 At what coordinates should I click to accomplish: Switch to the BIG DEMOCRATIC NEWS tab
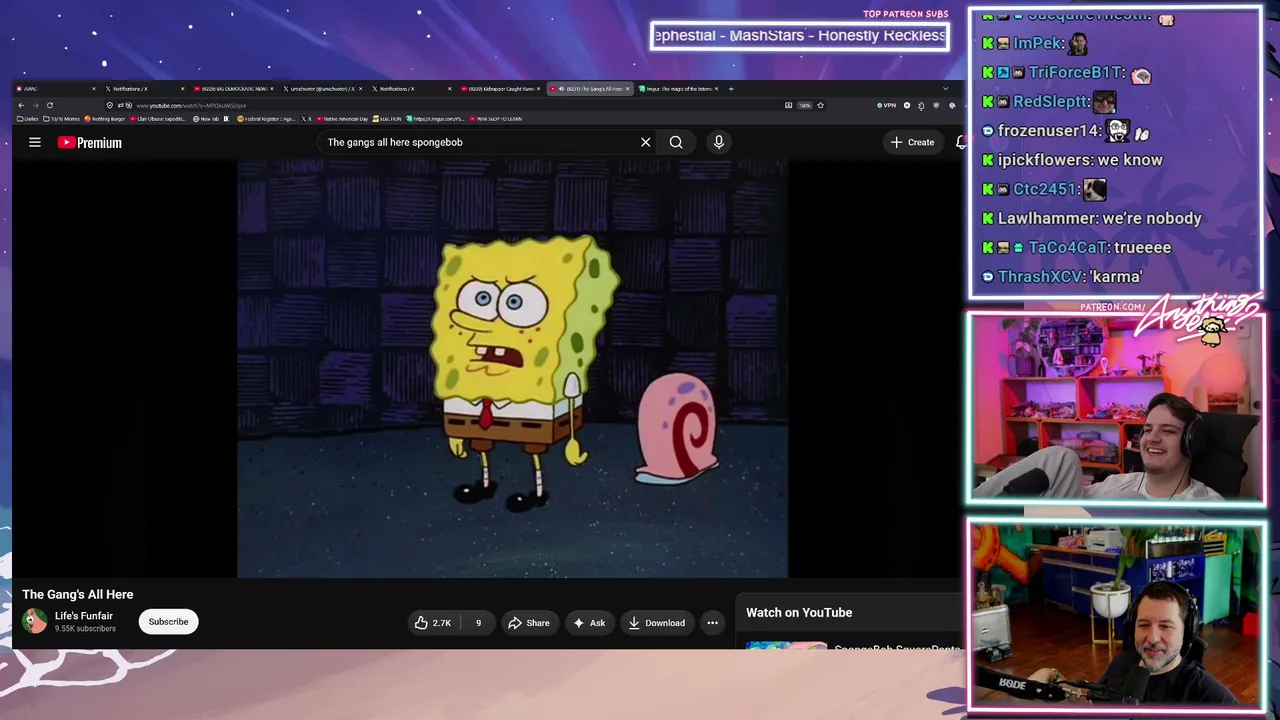pyautogui.click(x=232, y=89)
